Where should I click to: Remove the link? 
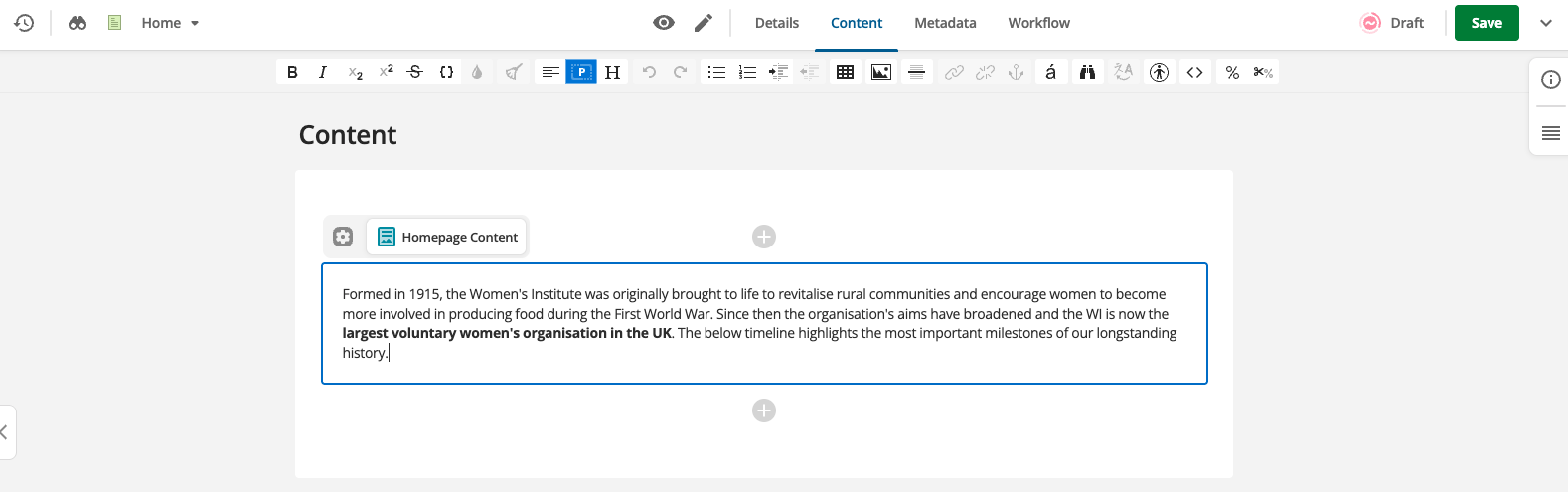(985, 72)
